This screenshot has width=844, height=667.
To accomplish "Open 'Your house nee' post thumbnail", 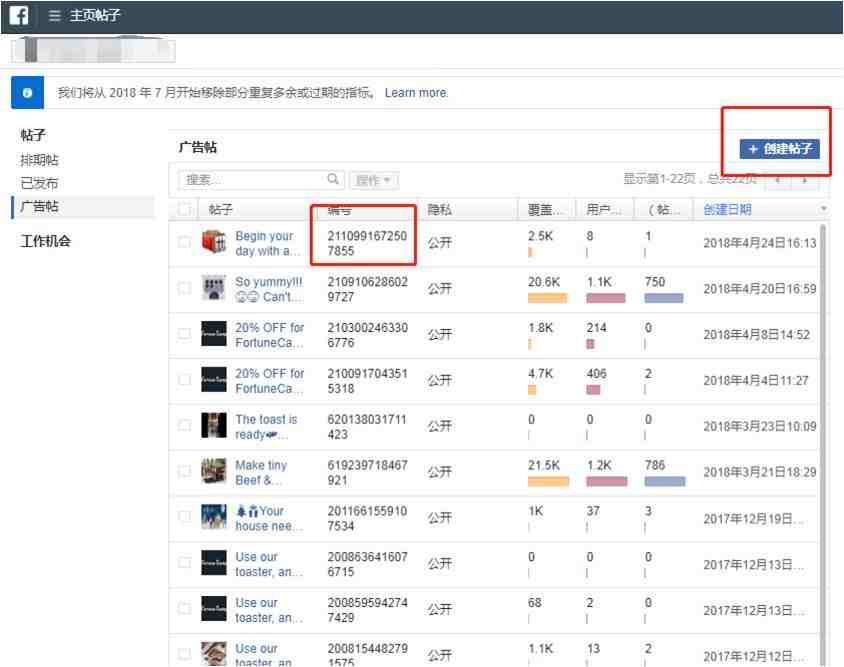I will (x=214, y=517).
